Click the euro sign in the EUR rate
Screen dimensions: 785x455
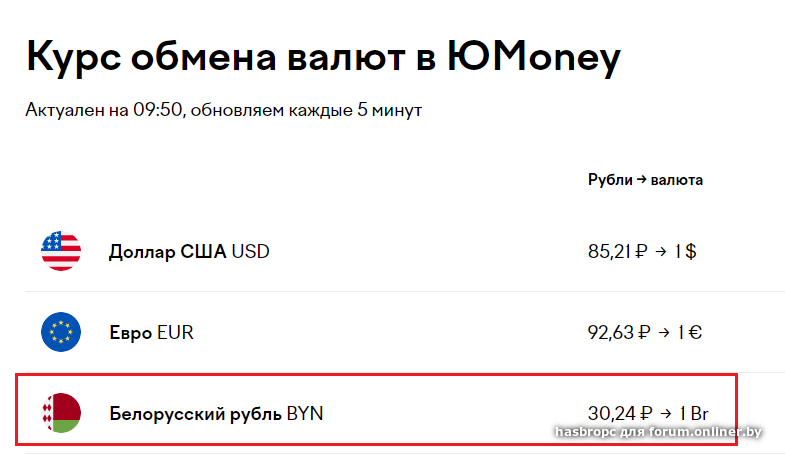(x=695, y=332)
